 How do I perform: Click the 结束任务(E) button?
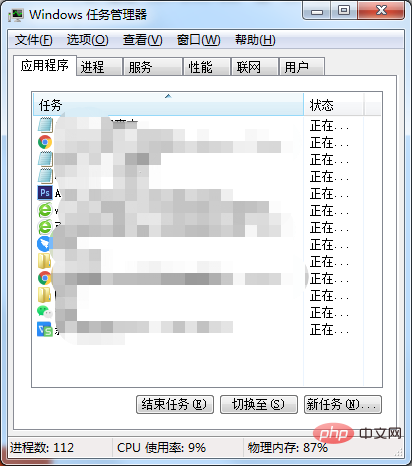[175, 405]
